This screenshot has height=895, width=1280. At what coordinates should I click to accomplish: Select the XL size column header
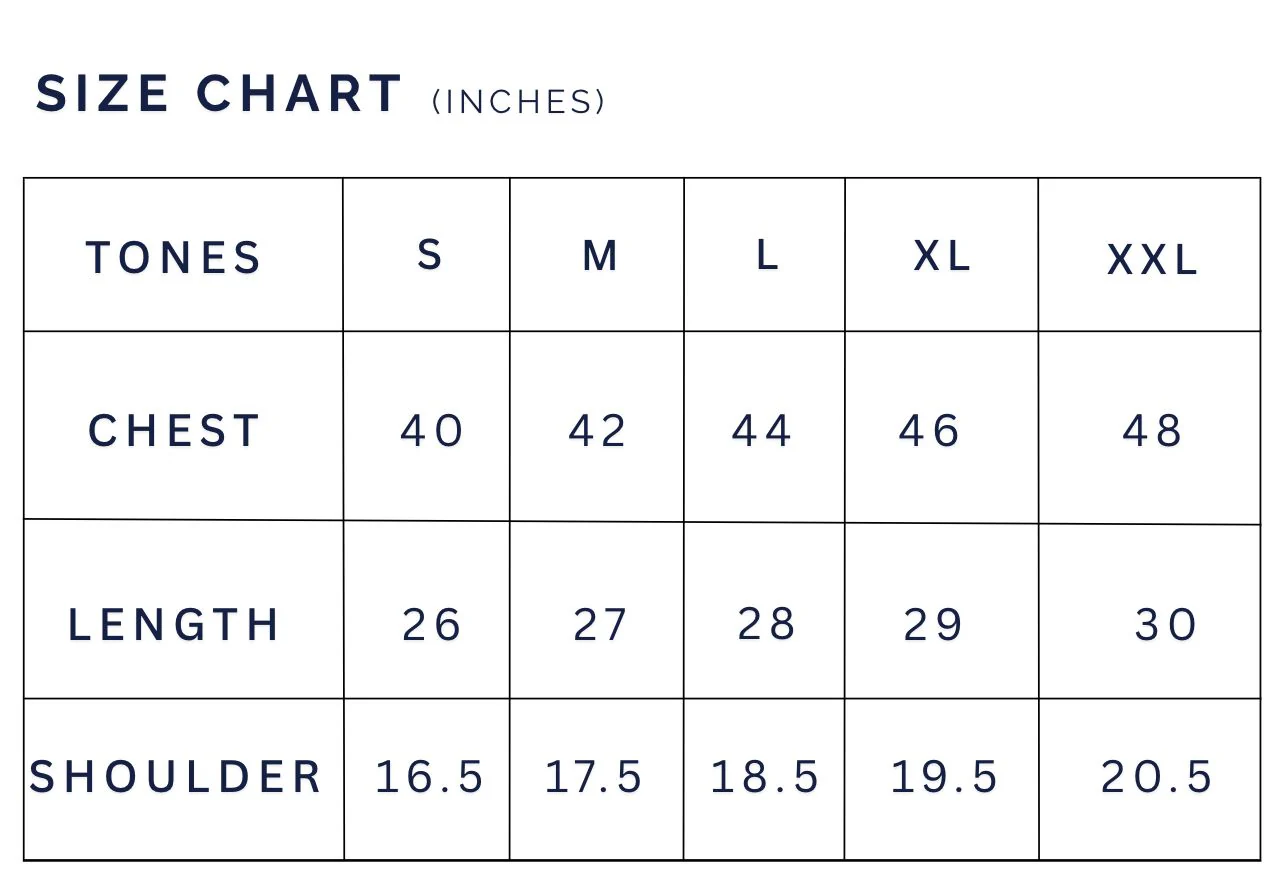(942, 257)
